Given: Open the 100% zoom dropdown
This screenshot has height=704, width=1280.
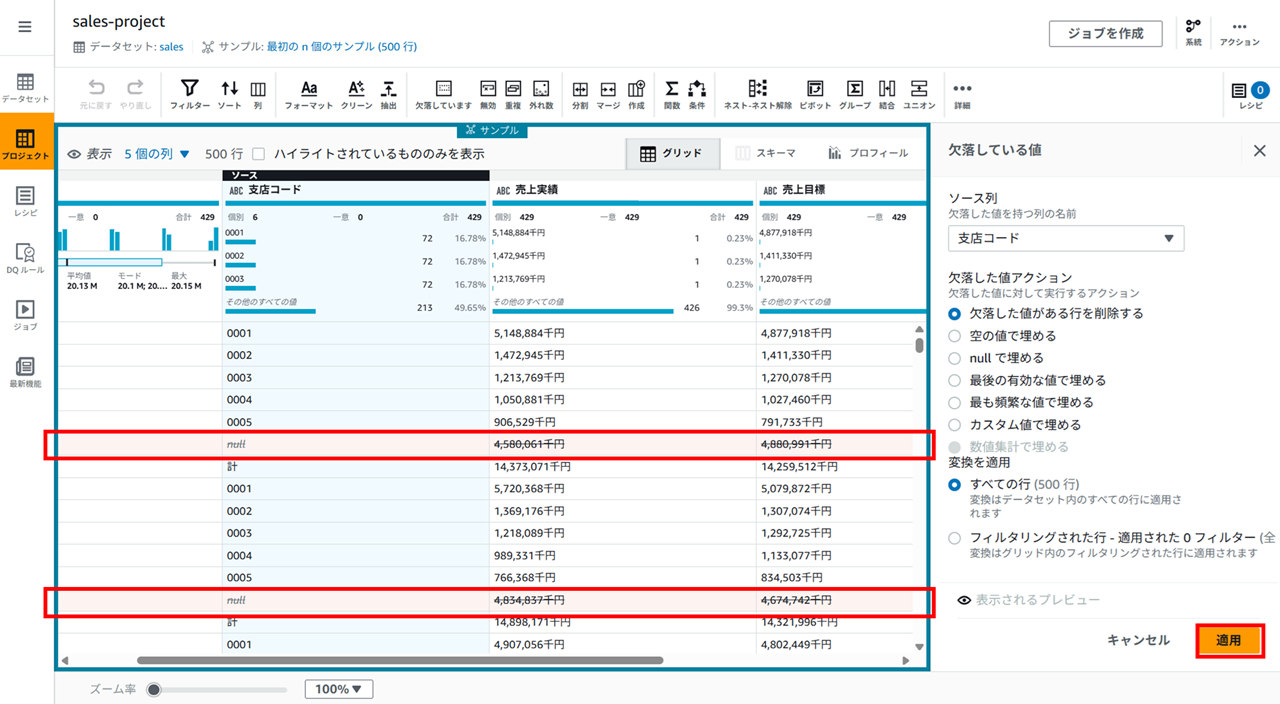Looking at the screenshot, I should point(338,689).
